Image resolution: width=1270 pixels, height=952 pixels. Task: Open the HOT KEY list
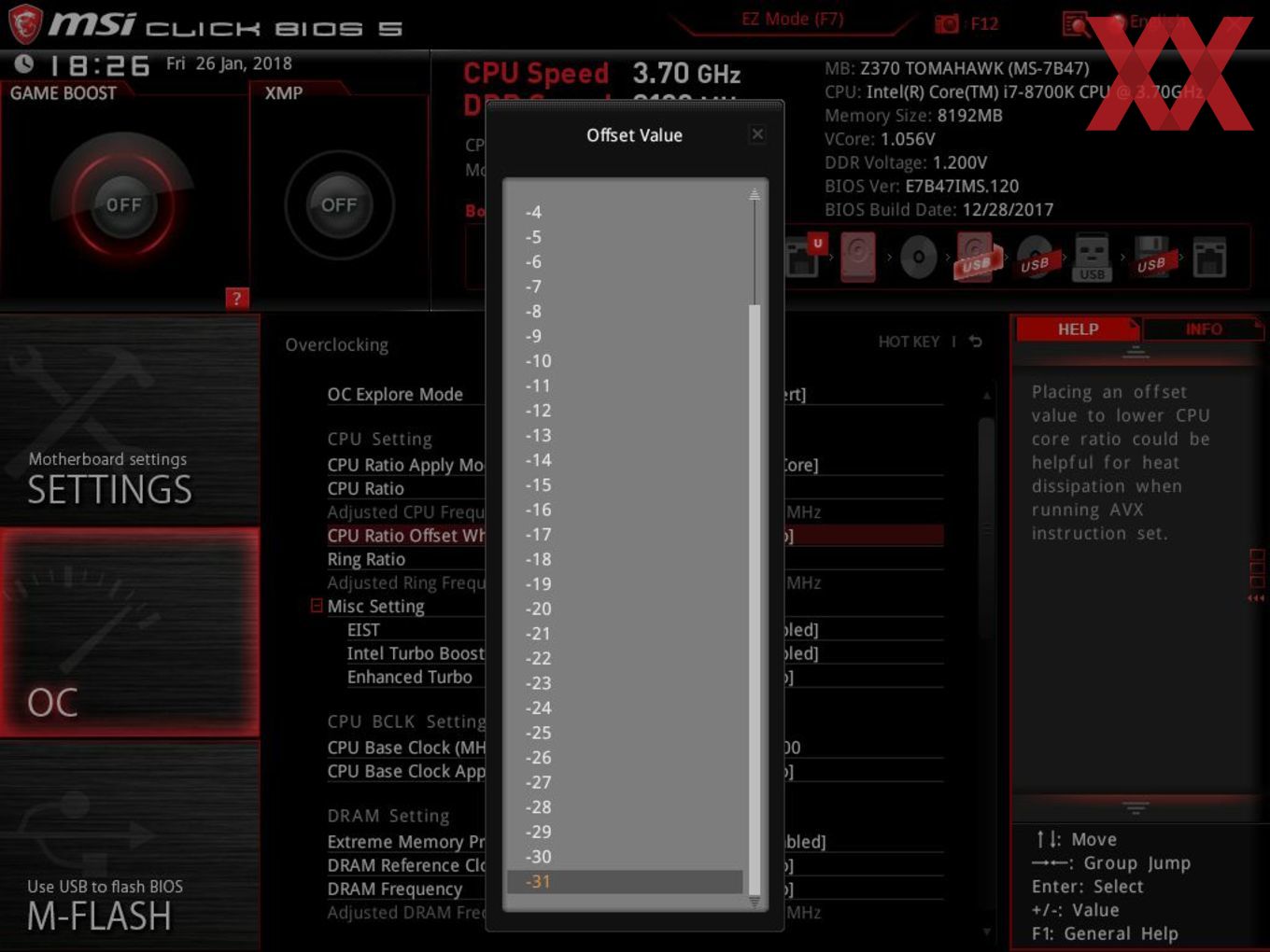pos(909,342)
